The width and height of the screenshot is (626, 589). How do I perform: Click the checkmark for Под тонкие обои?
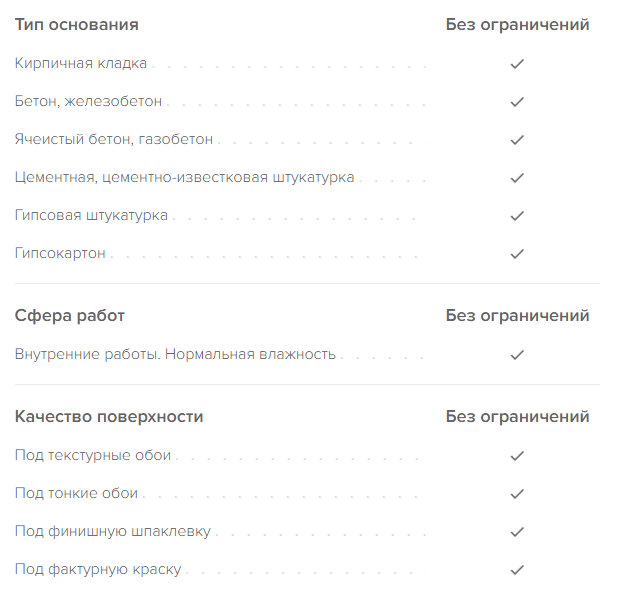tap(517, 494)
